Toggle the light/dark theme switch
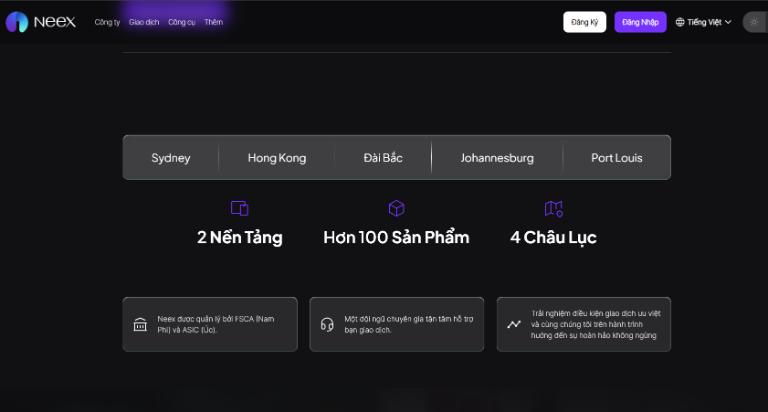The width and height of the screenshot is (768, 412). pyautogui.click(x=755, y=22)
